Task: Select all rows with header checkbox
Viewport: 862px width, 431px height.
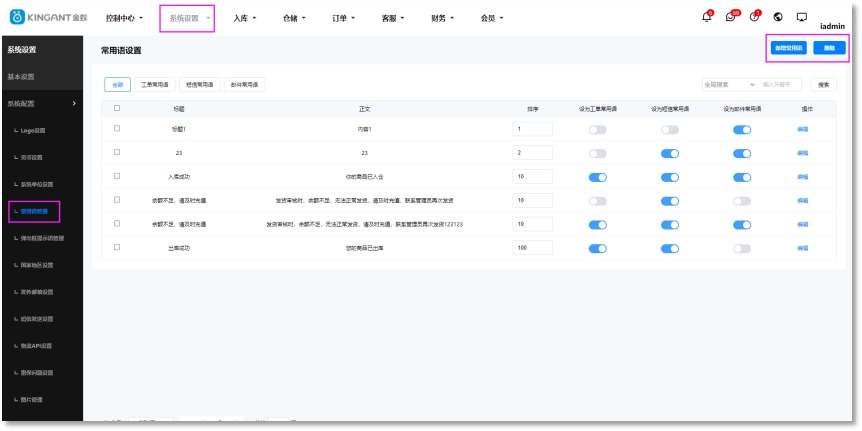Action: point(117,108)
